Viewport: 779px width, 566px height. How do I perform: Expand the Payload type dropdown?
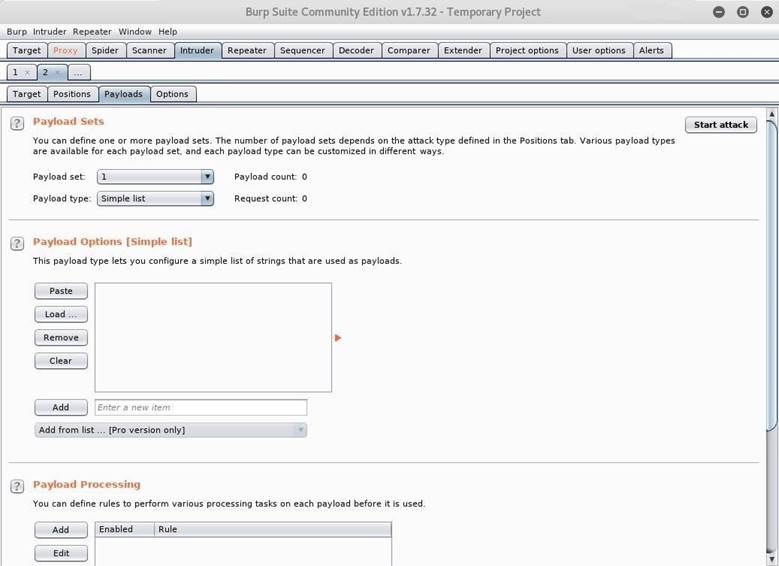(x=155, y=199)
